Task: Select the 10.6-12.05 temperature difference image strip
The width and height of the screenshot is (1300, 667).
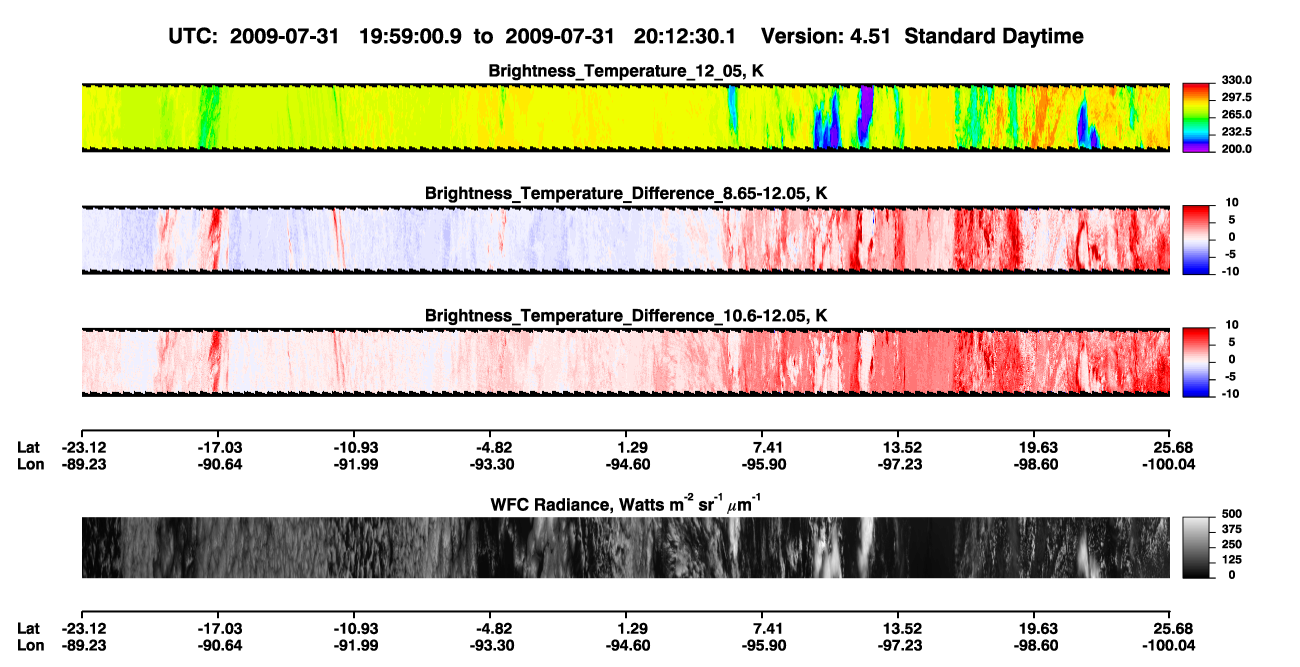Action: point(625,362)
